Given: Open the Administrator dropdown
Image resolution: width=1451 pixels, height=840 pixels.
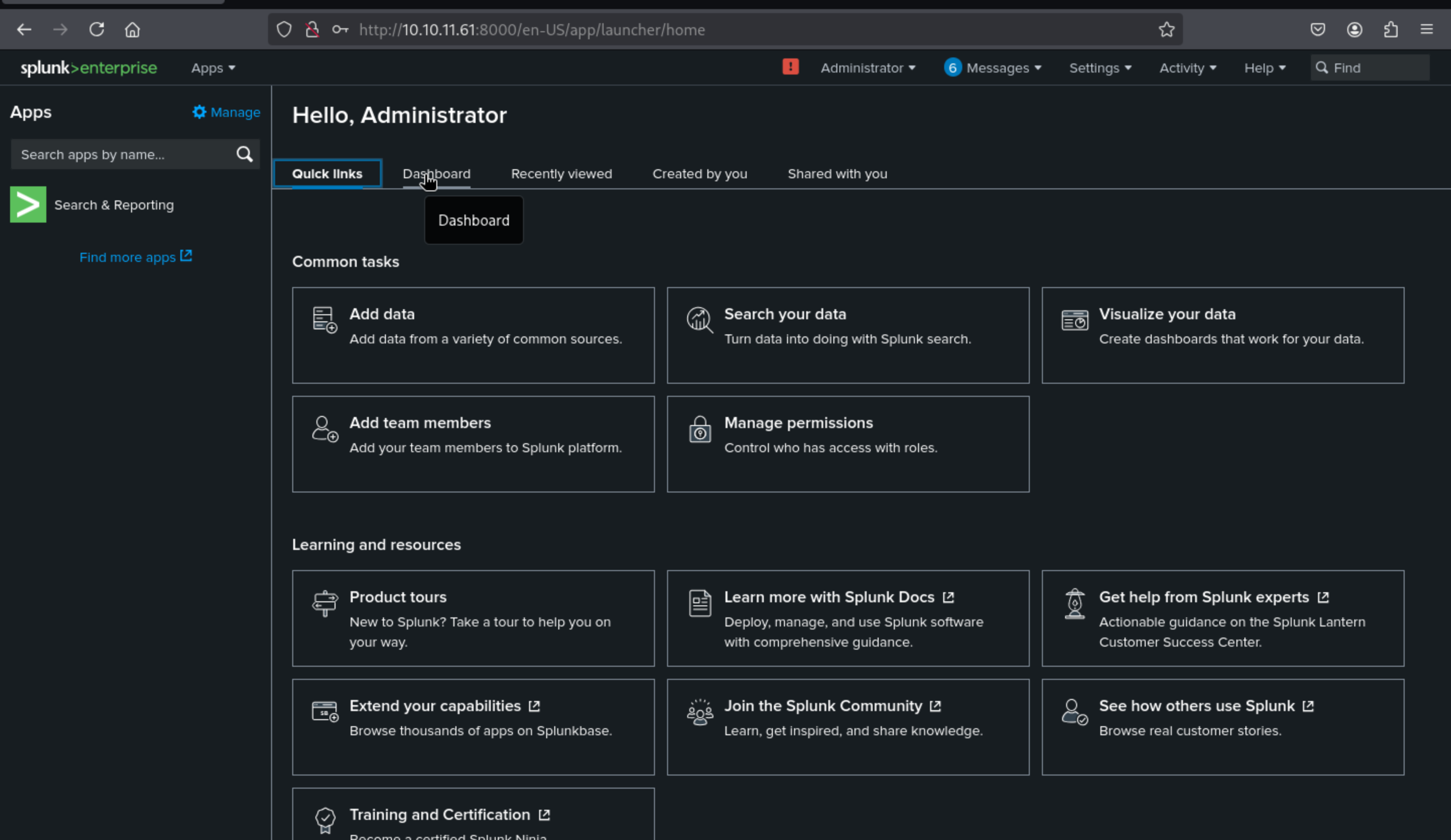Looking at the screenshot, I should coord(867,68).
